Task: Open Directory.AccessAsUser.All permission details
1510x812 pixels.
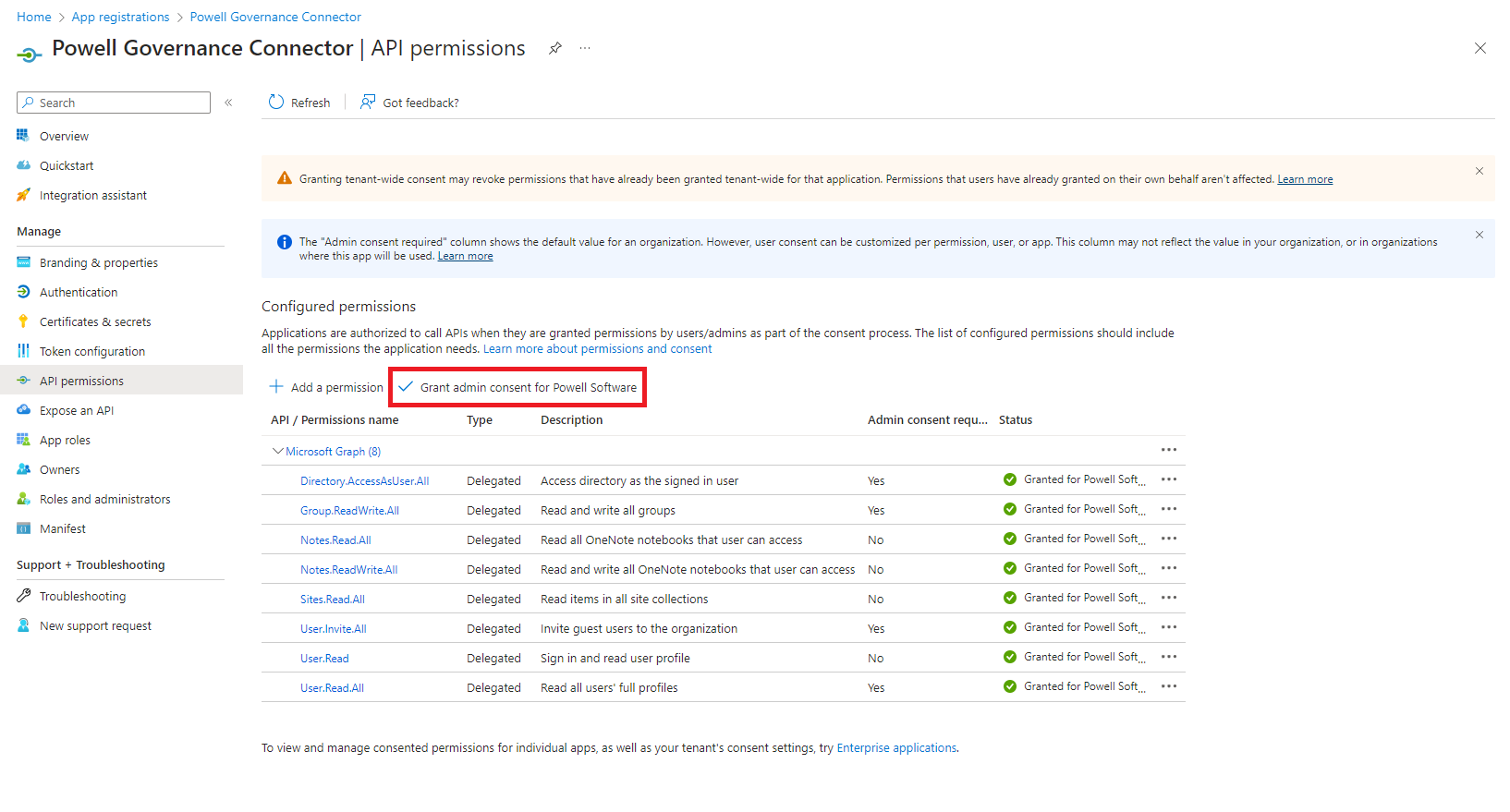Action: pyautogui.click(x=364, y=481)
